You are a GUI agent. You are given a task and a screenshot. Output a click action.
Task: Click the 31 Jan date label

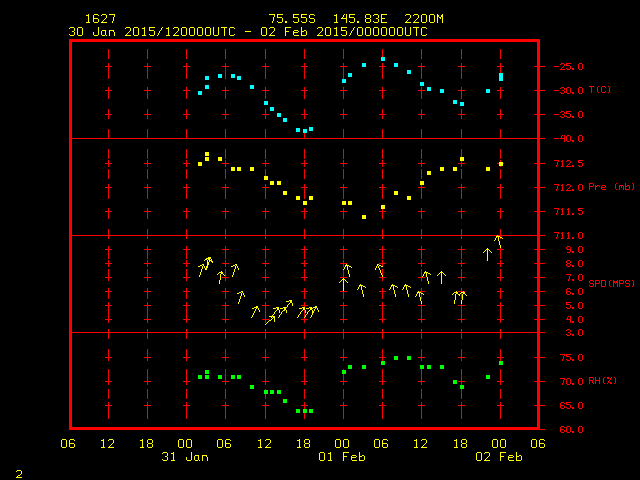[x=185, y=457]
